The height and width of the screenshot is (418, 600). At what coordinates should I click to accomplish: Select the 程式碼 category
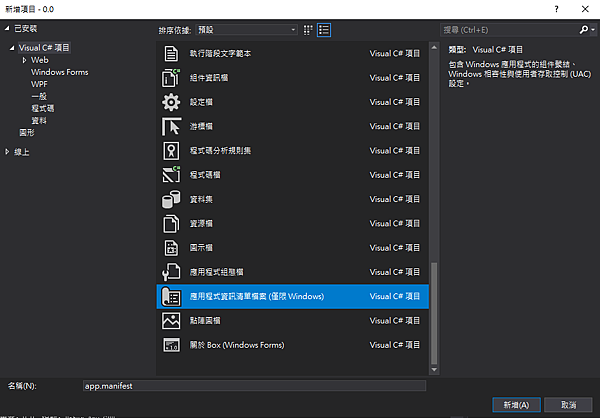click(x=42, y=108)
